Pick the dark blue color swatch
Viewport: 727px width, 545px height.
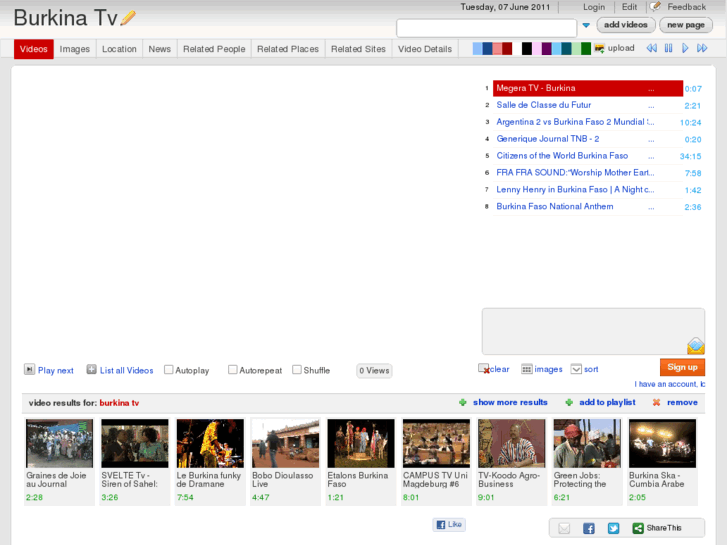[x=487, y=48]
